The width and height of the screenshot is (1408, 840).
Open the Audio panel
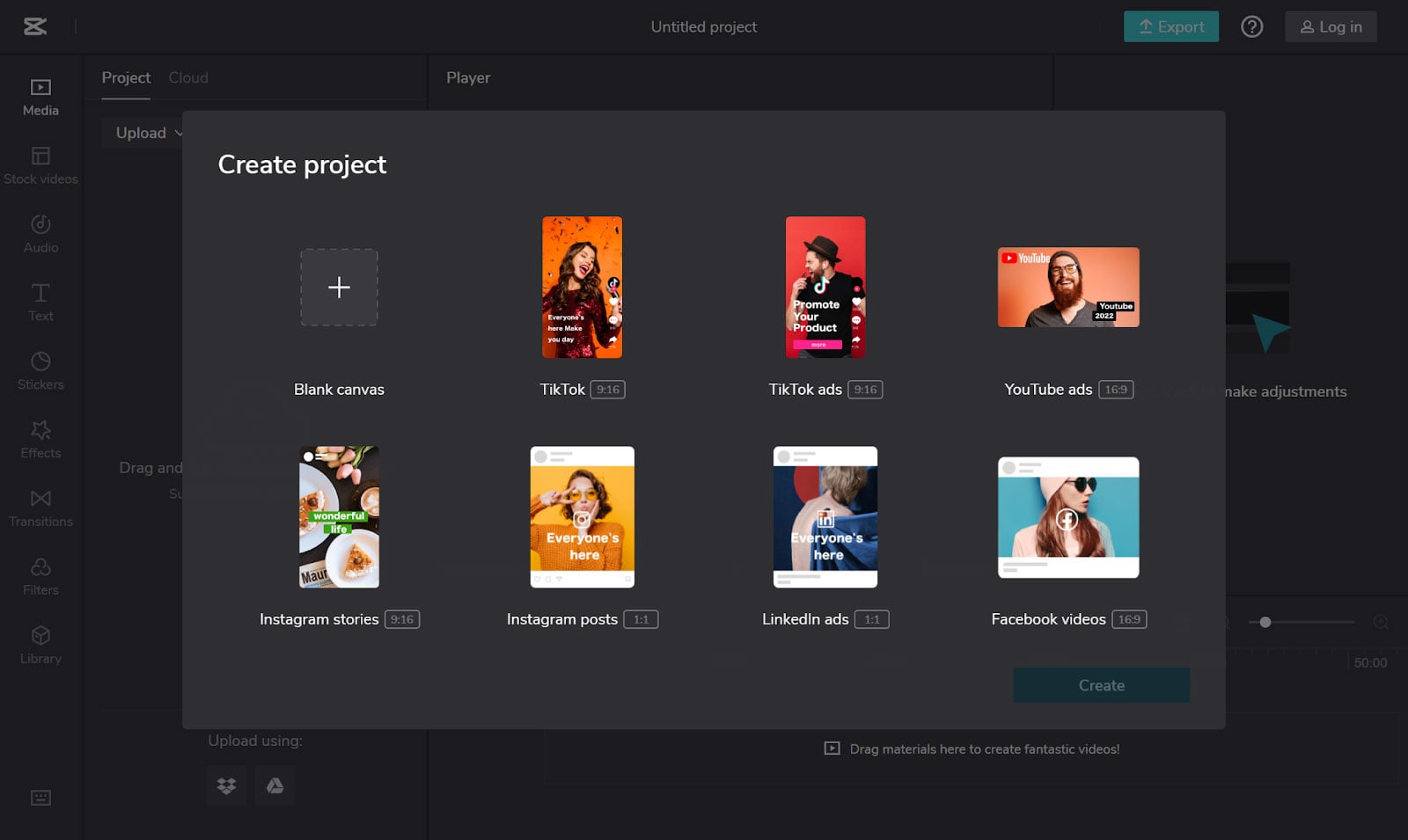coord(40,235)
